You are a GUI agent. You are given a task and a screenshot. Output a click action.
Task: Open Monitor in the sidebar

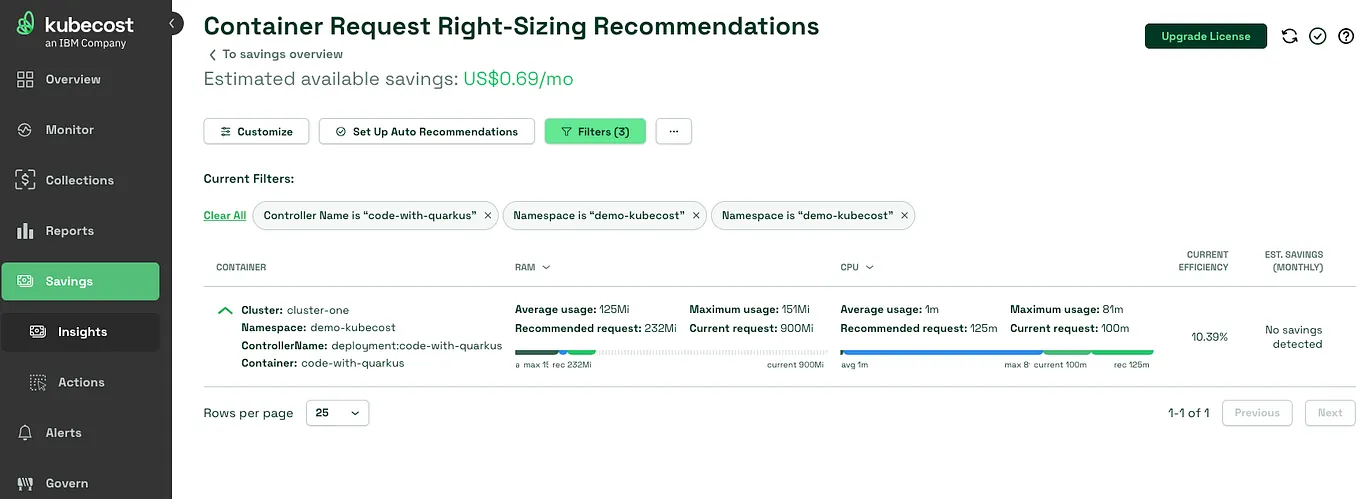[69, 130]
